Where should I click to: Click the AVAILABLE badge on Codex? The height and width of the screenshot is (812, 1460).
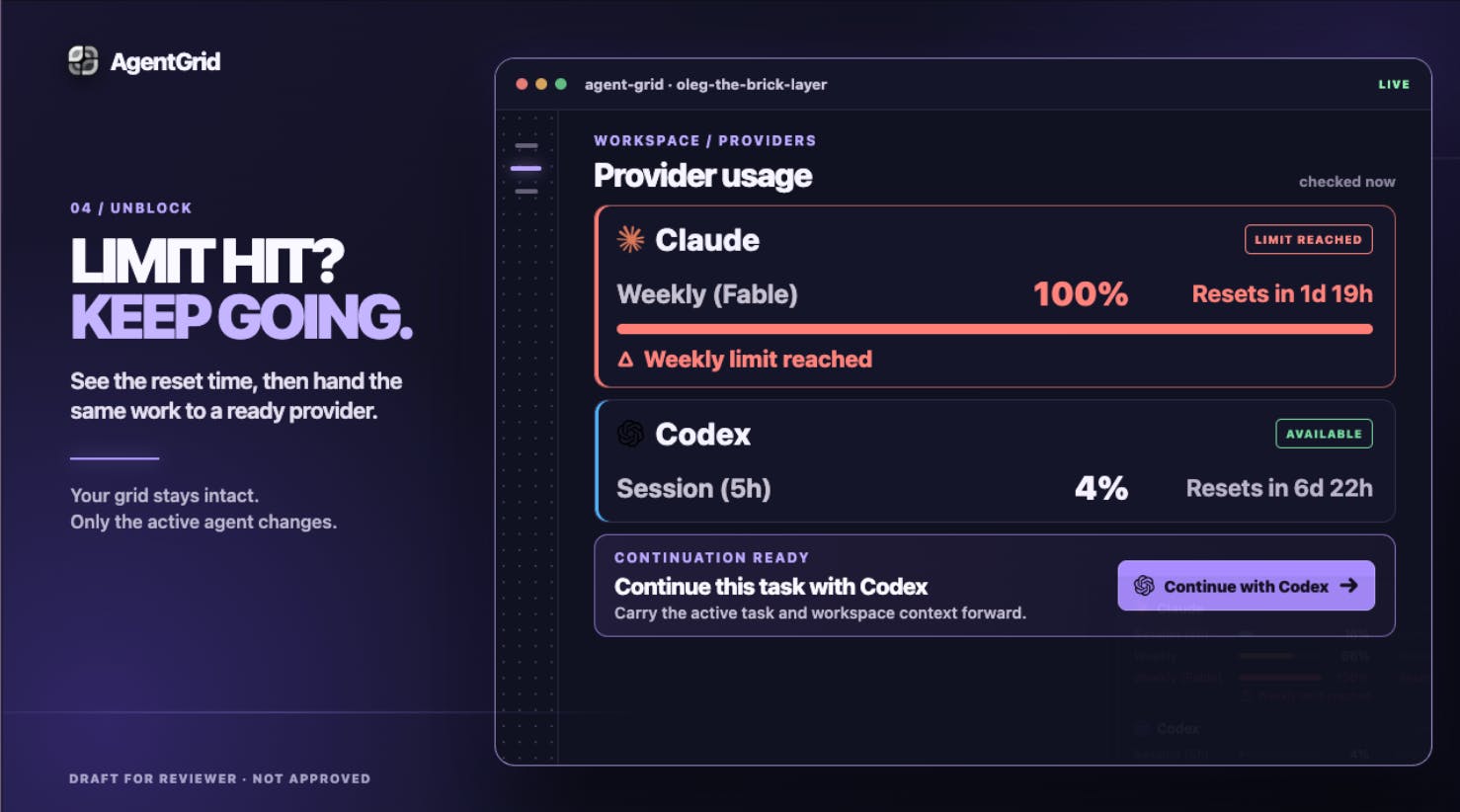1324,434
